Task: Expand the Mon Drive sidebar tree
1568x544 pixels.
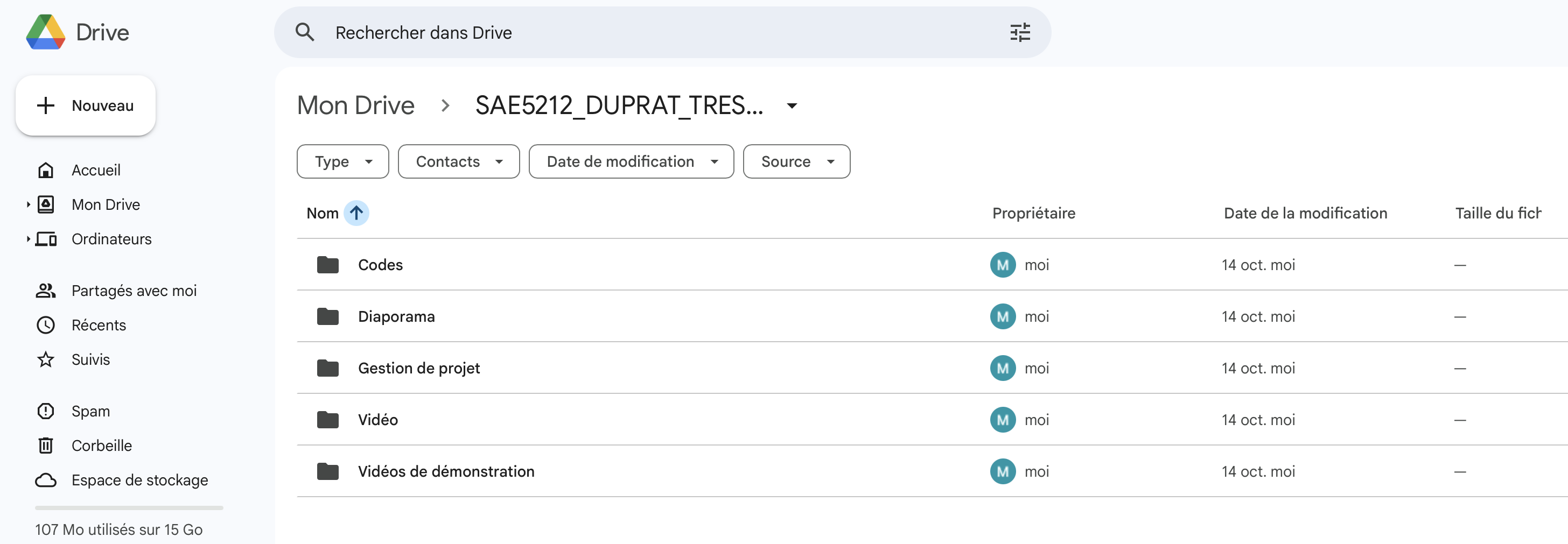Action: (28, 204)
